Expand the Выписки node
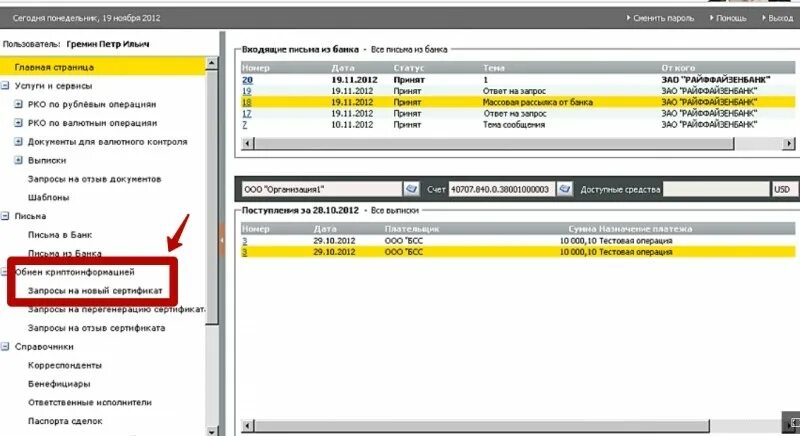This screenshot has width=800, height=436. click(18, 160)
